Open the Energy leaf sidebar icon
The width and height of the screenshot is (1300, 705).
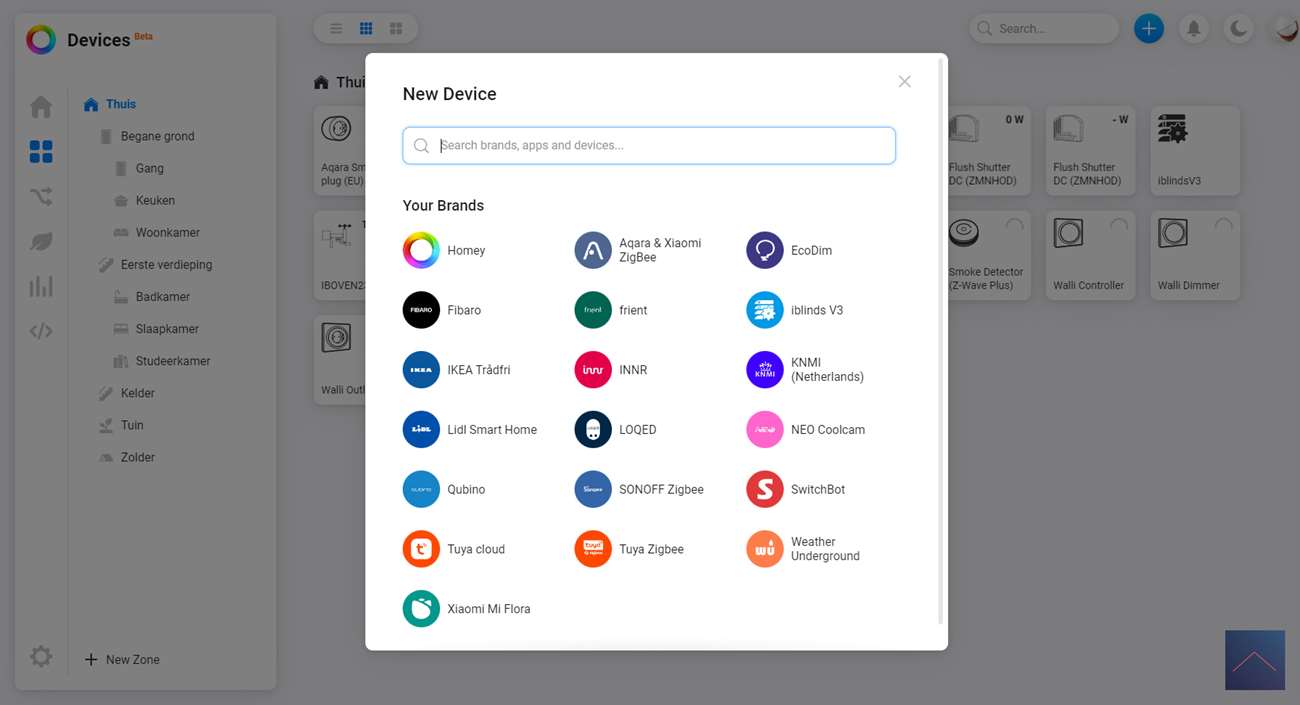point(41,242)
